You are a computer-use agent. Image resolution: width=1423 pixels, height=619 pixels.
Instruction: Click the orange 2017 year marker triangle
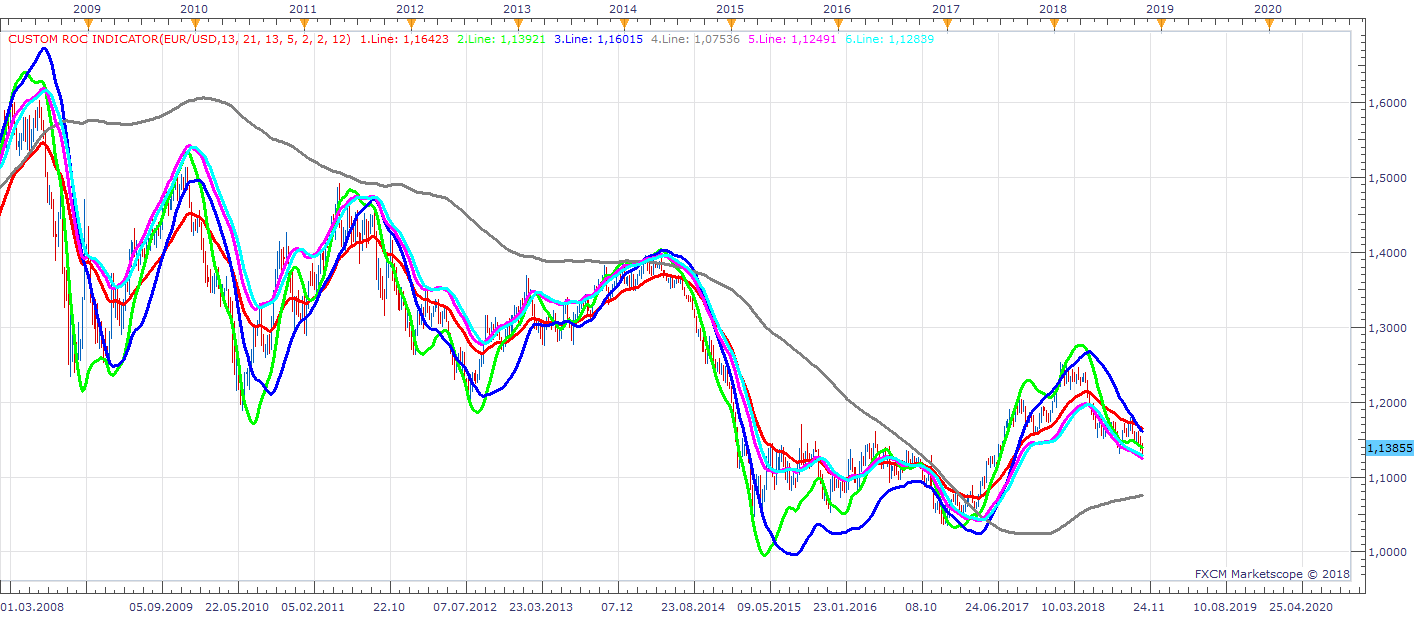click(946, 25)
